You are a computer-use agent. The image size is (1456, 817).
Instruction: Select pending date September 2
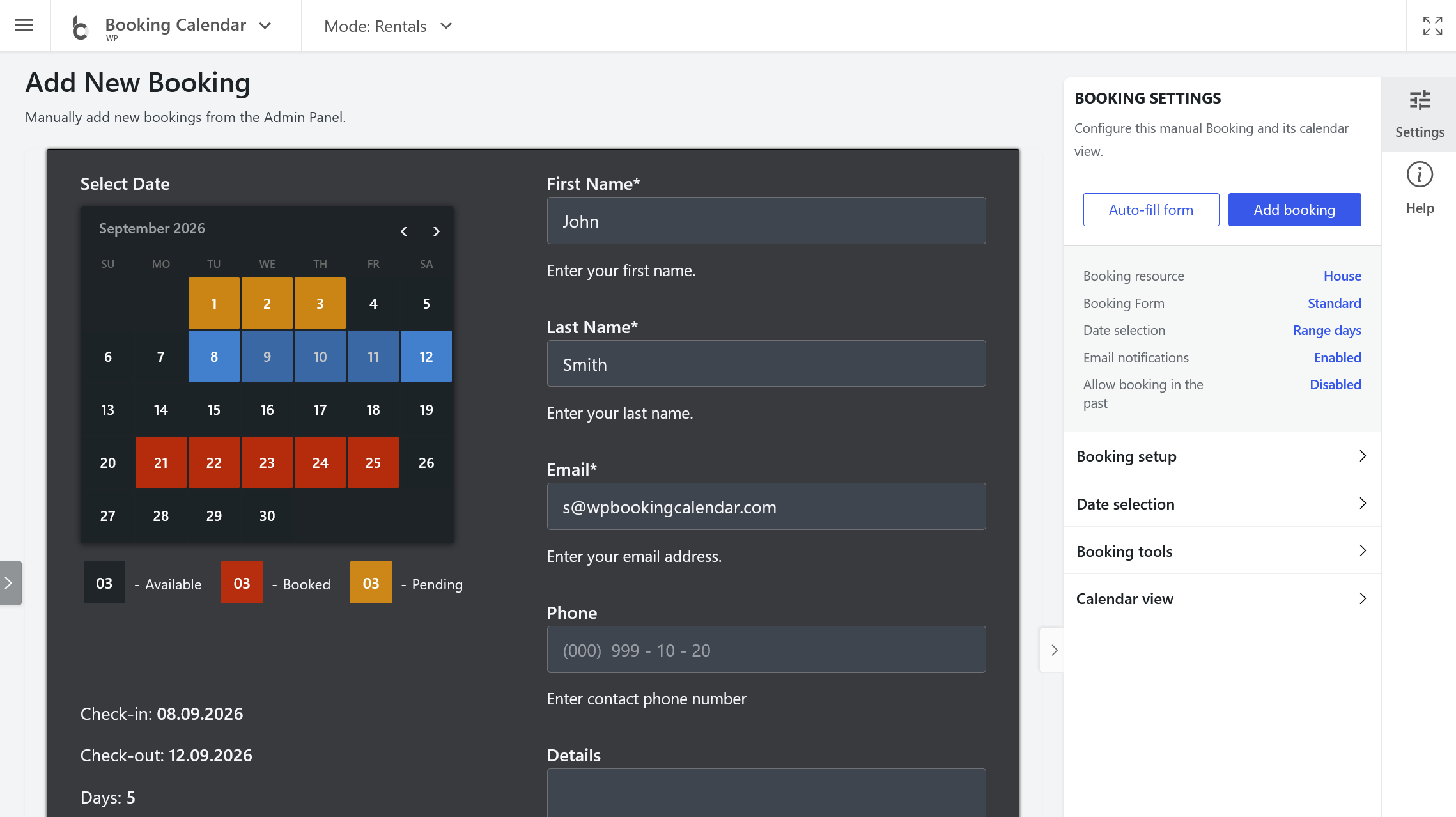click(267, 303)
